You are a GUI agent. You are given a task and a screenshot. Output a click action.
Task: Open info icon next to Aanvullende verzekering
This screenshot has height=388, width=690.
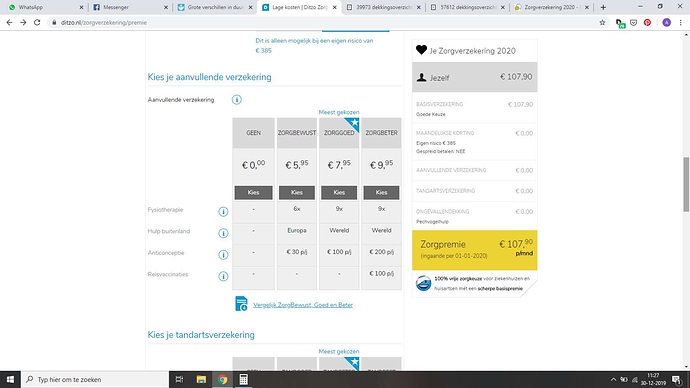coord(237,100)
